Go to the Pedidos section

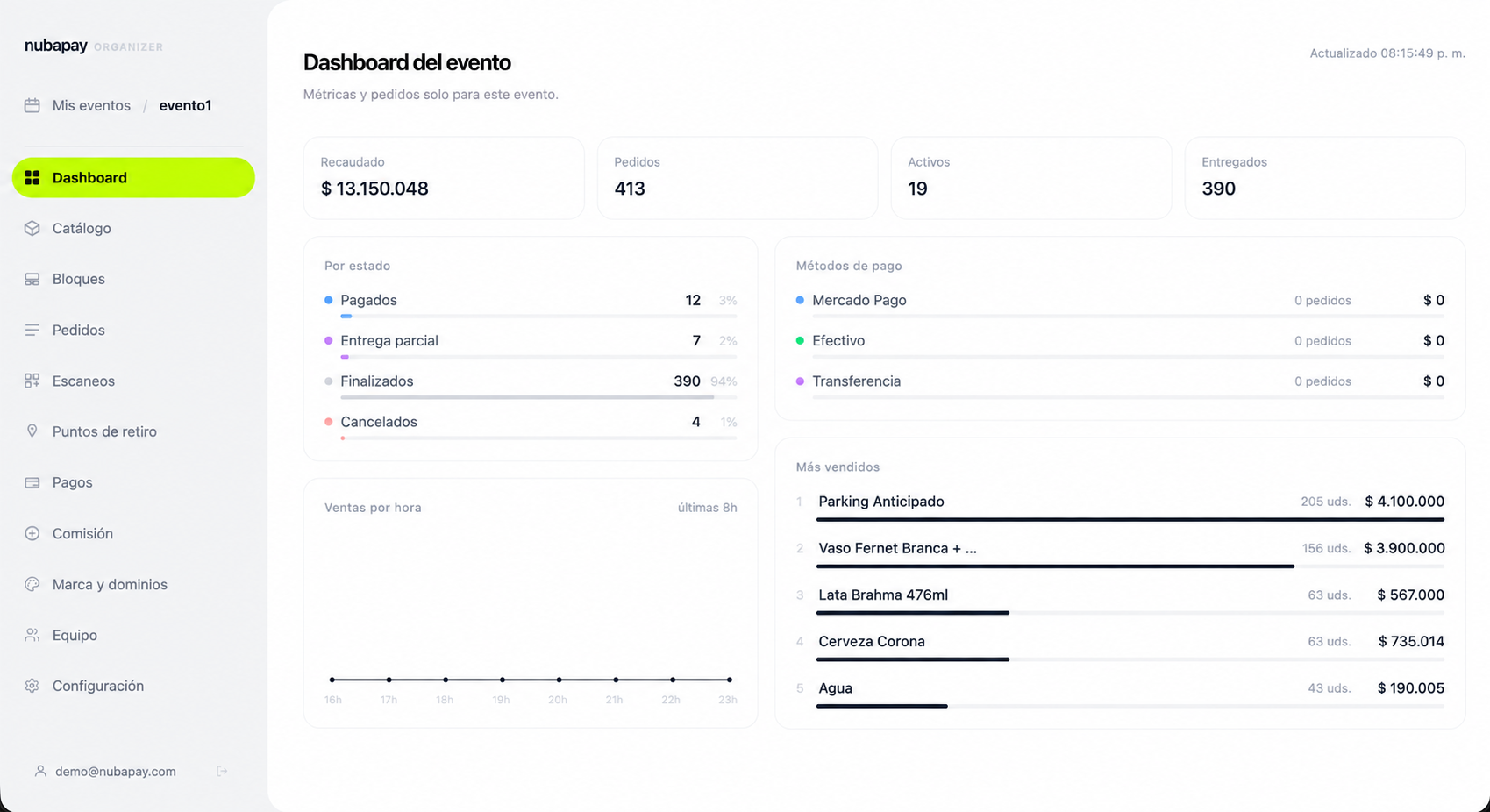tap(133, 330)
